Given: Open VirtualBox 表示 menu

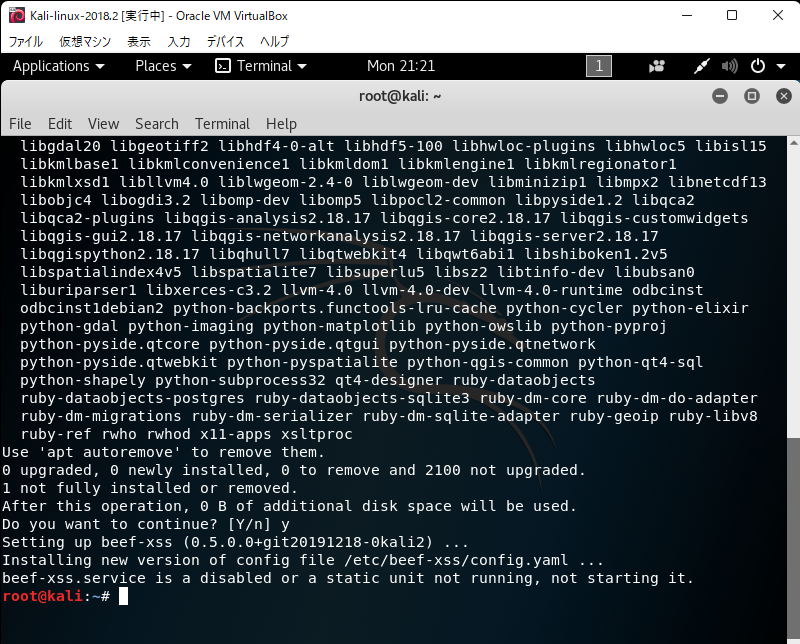Looking at the screenshot, I should coord(139,41).
